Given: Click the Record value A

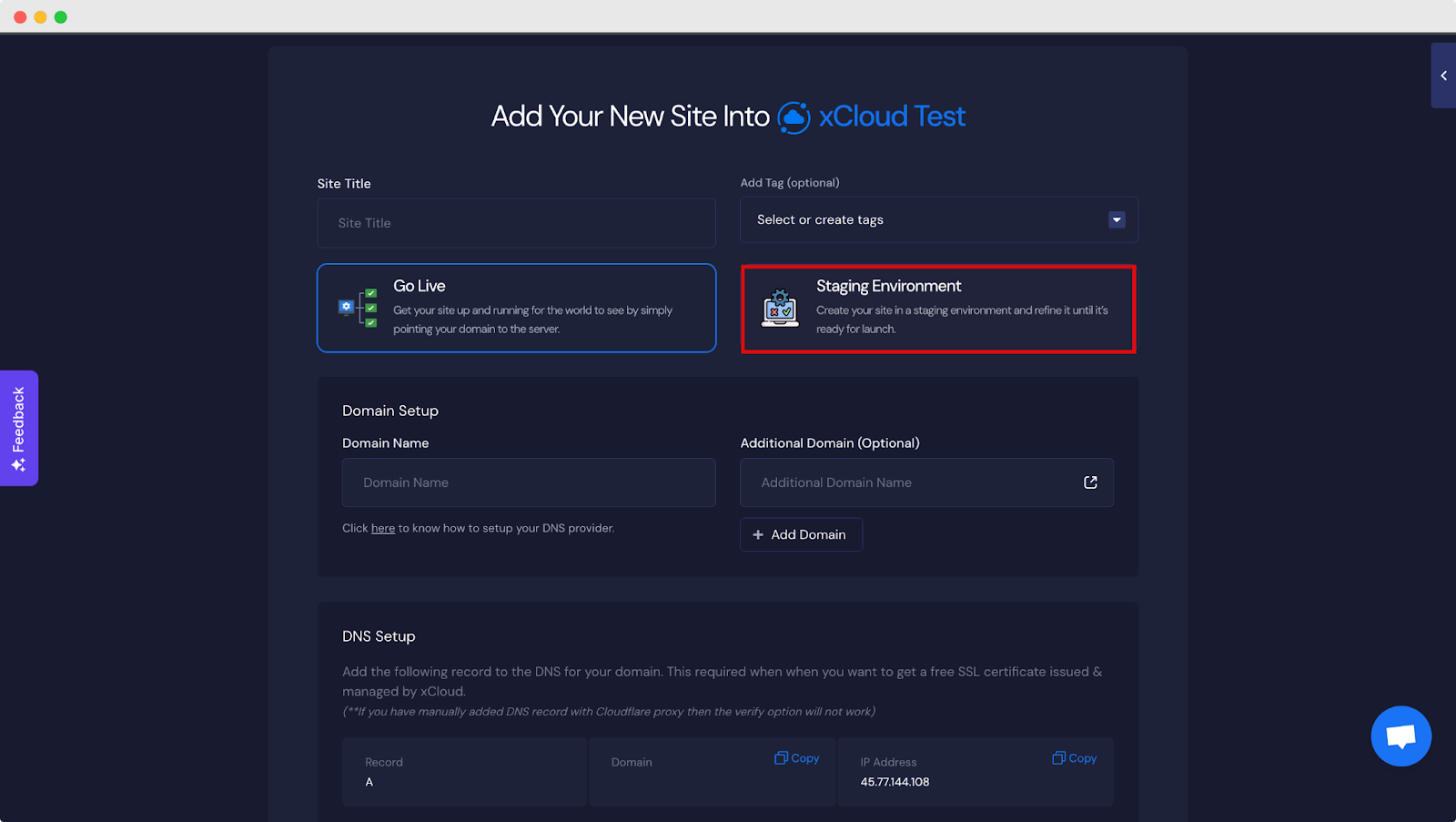Looking at the screenshot, I should [369, 782].
